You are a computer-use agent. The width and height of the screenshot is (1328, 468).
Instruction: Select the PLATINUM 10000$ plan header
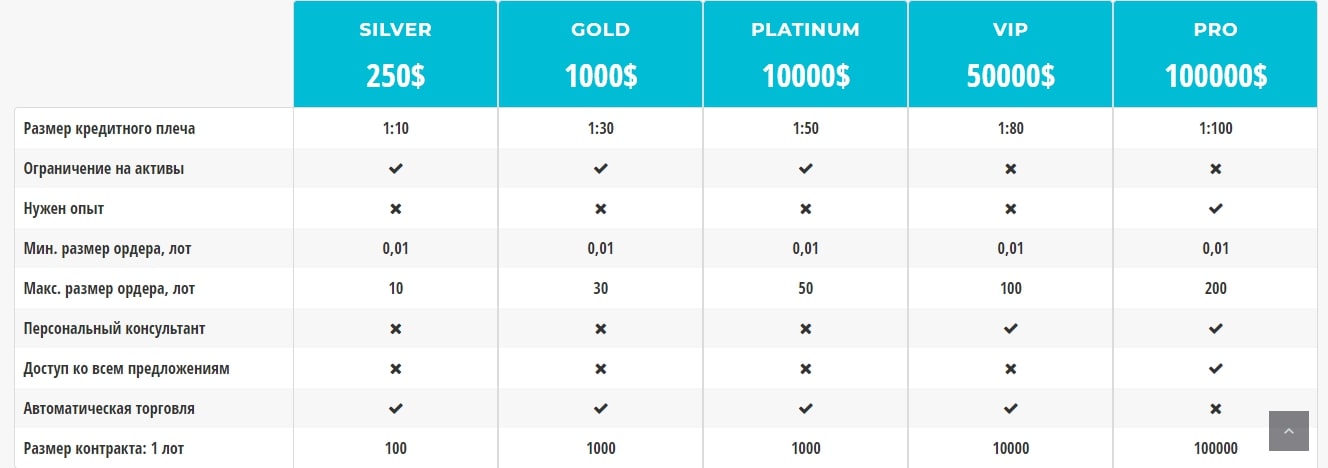pos(805,54)
